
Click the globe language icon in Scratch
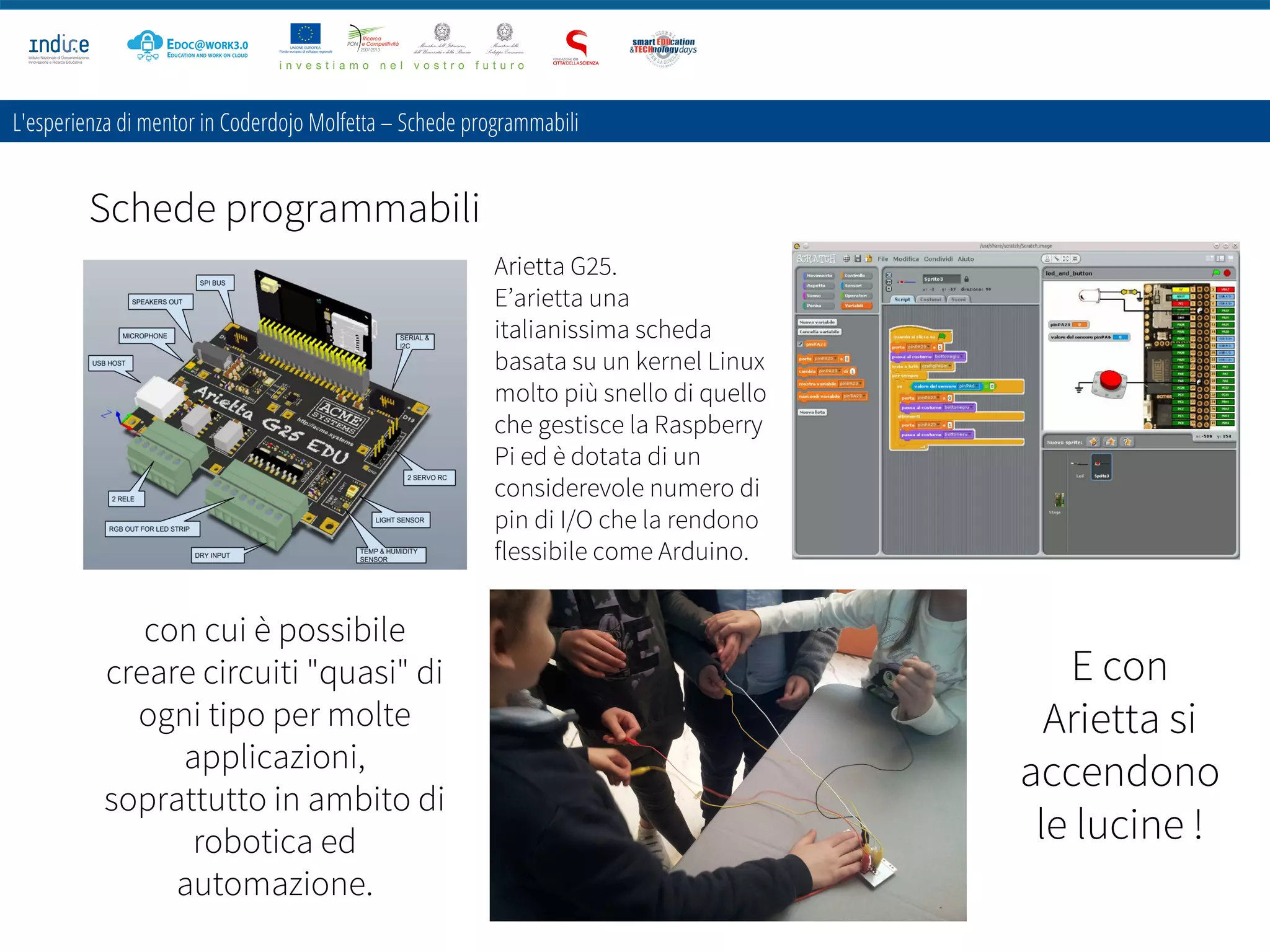tap(846, 259)
